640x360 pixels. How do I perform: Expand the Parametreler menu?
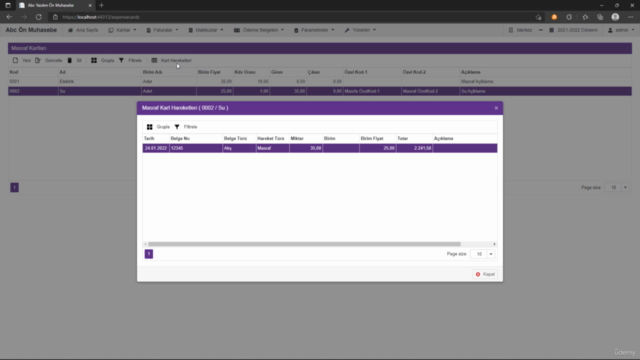pyautogui.click(x=314, y=30)
